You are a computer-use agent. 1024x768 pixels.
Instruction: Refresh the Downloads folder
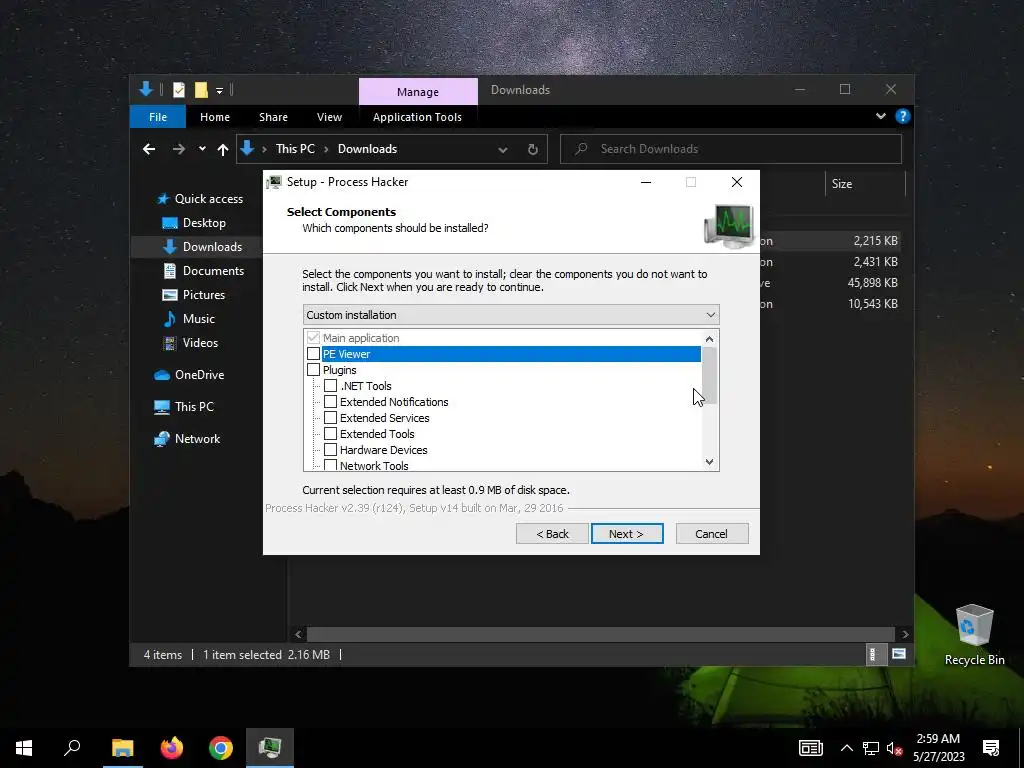[x=533, y=150]
